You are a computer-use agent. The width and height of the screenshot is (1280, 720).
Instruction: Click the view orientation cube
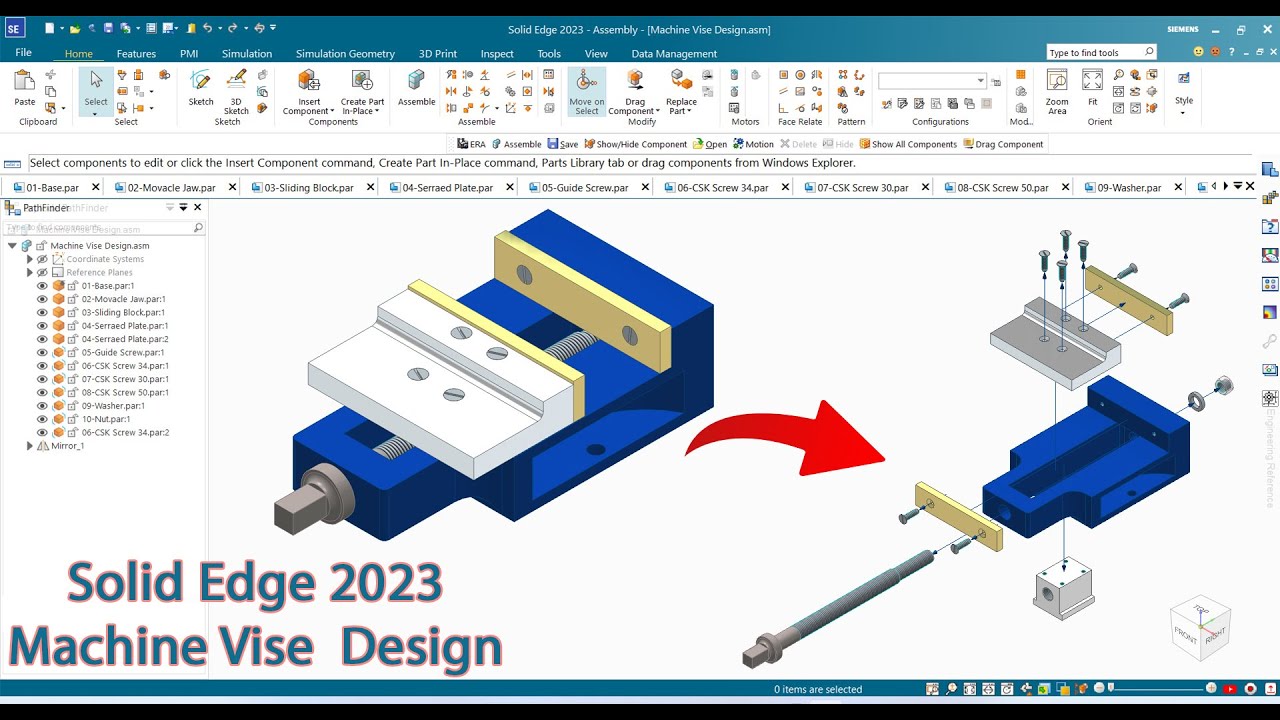click(1200, 630)
